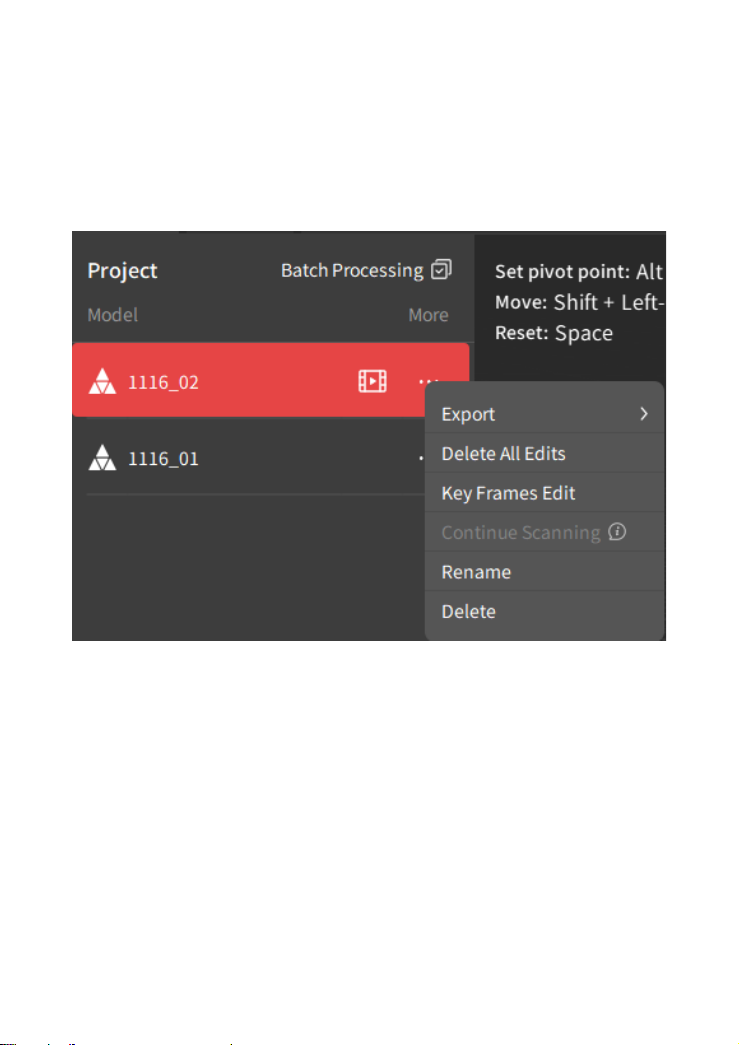
Task: Select the 1116_01 model name
Action: pyautogui.click(x=163, y=459)
